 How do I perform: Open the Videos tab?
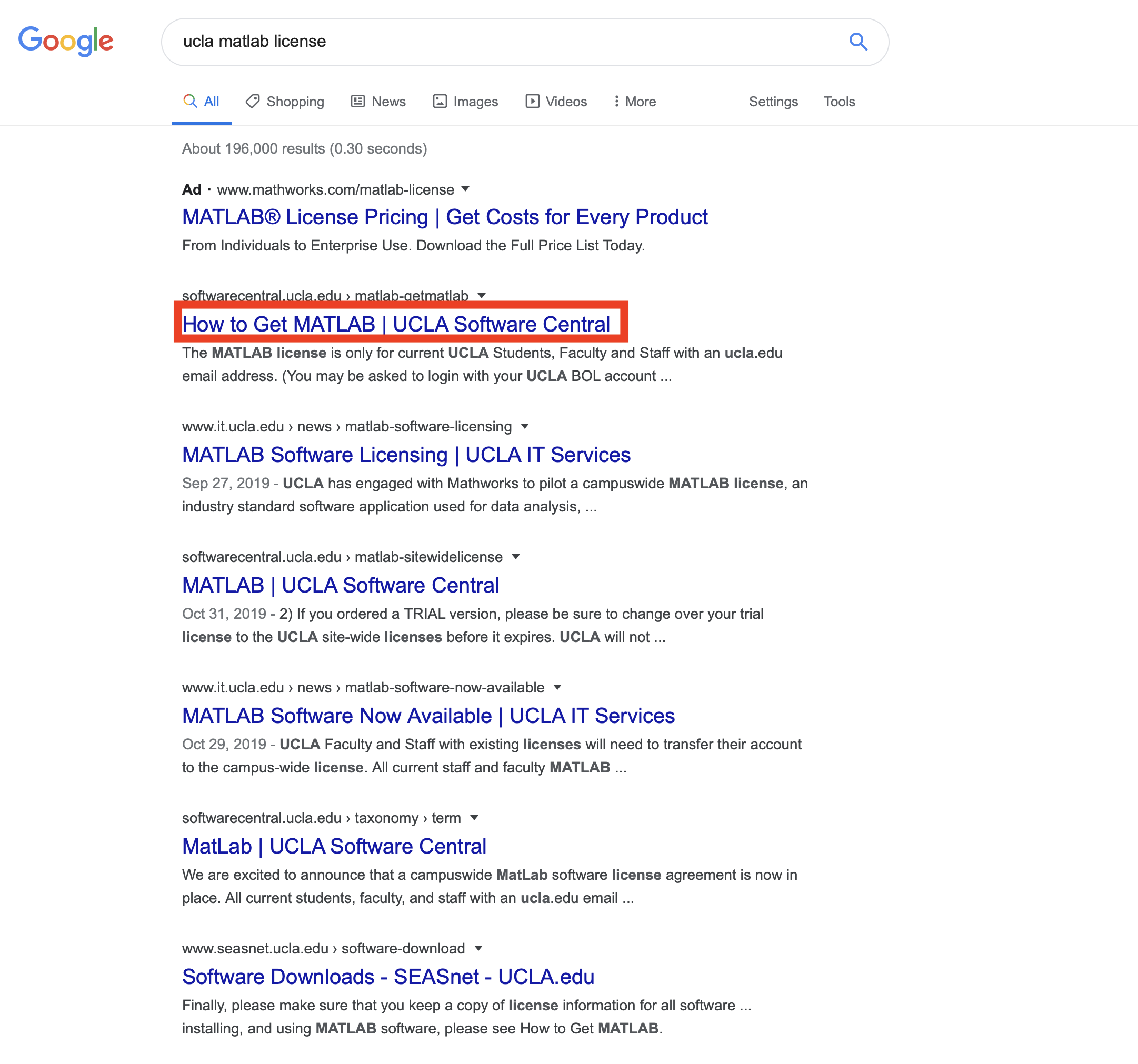click(556, 102)
